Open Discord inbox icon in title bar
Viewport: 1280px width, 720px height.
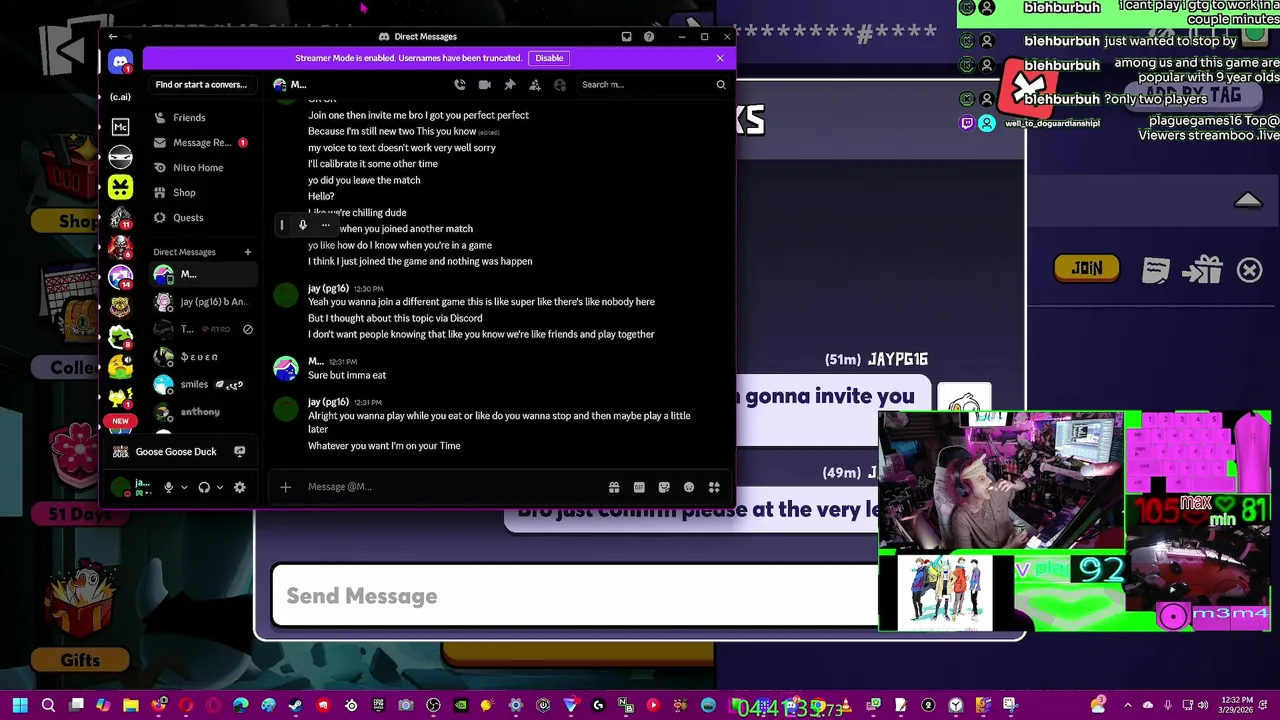click(x=626, y=37)
